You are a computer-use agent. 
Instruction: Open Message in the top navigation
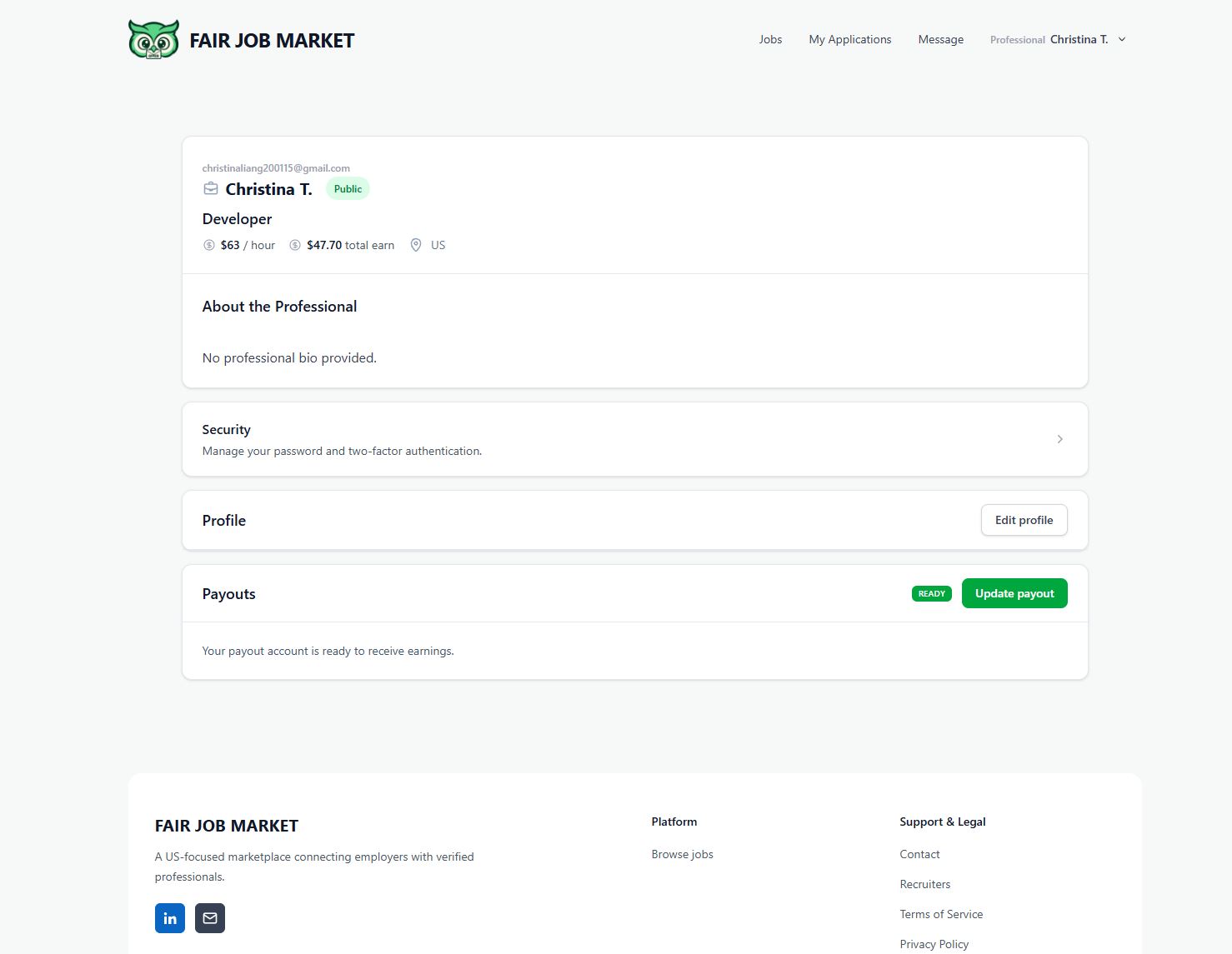pos(940,39)
